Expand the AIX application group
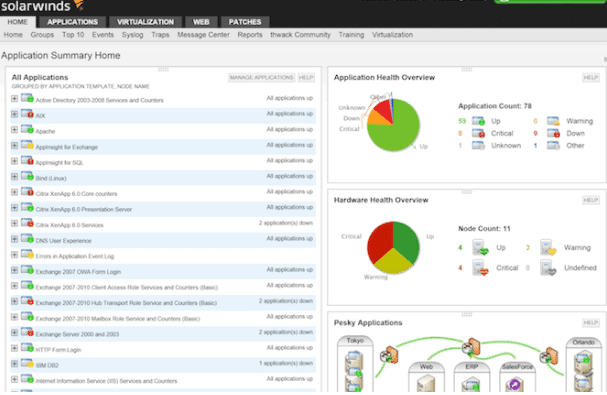 click(14, 114)
